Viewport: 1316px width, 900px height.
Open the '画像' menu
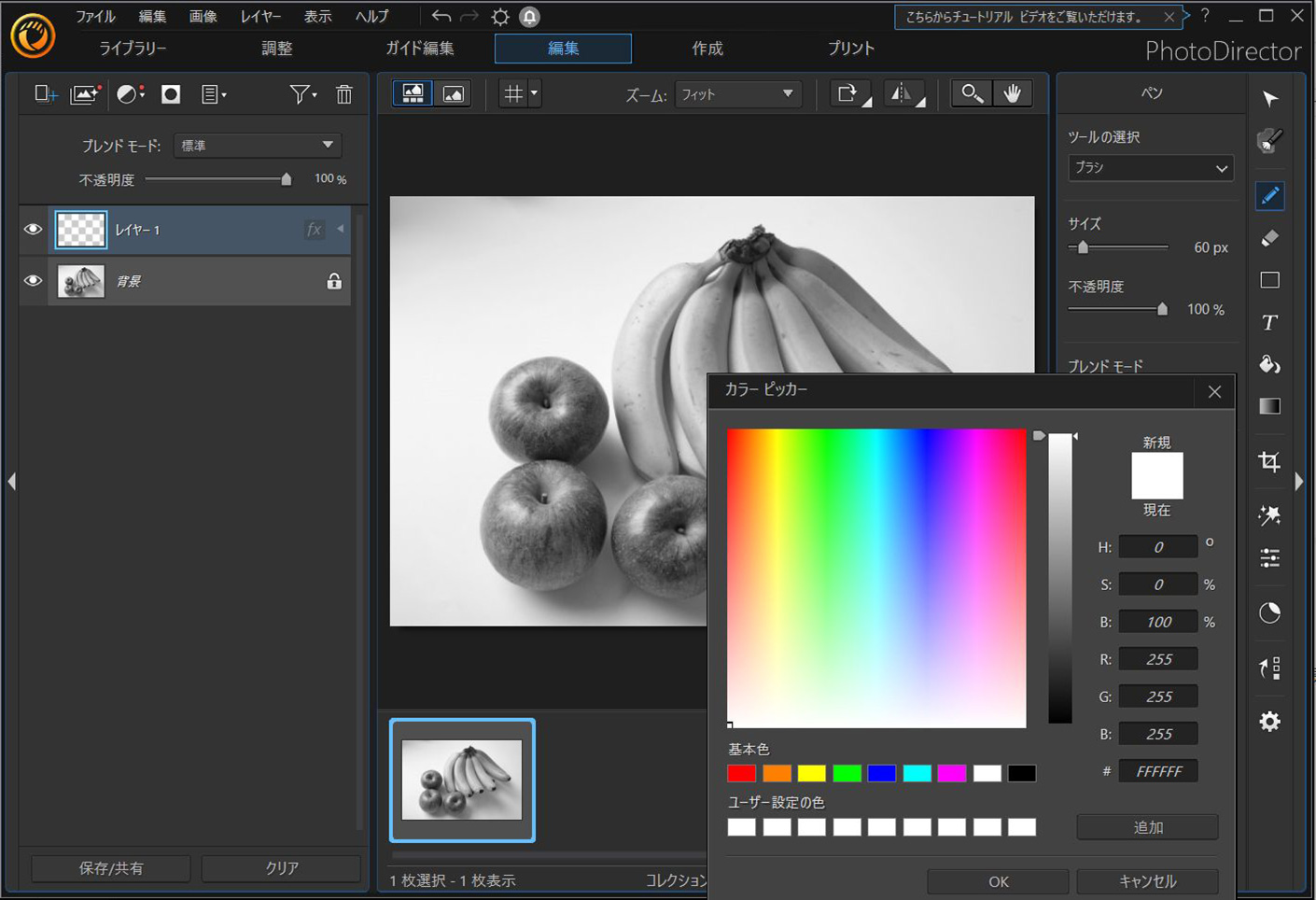click(203, 17)
